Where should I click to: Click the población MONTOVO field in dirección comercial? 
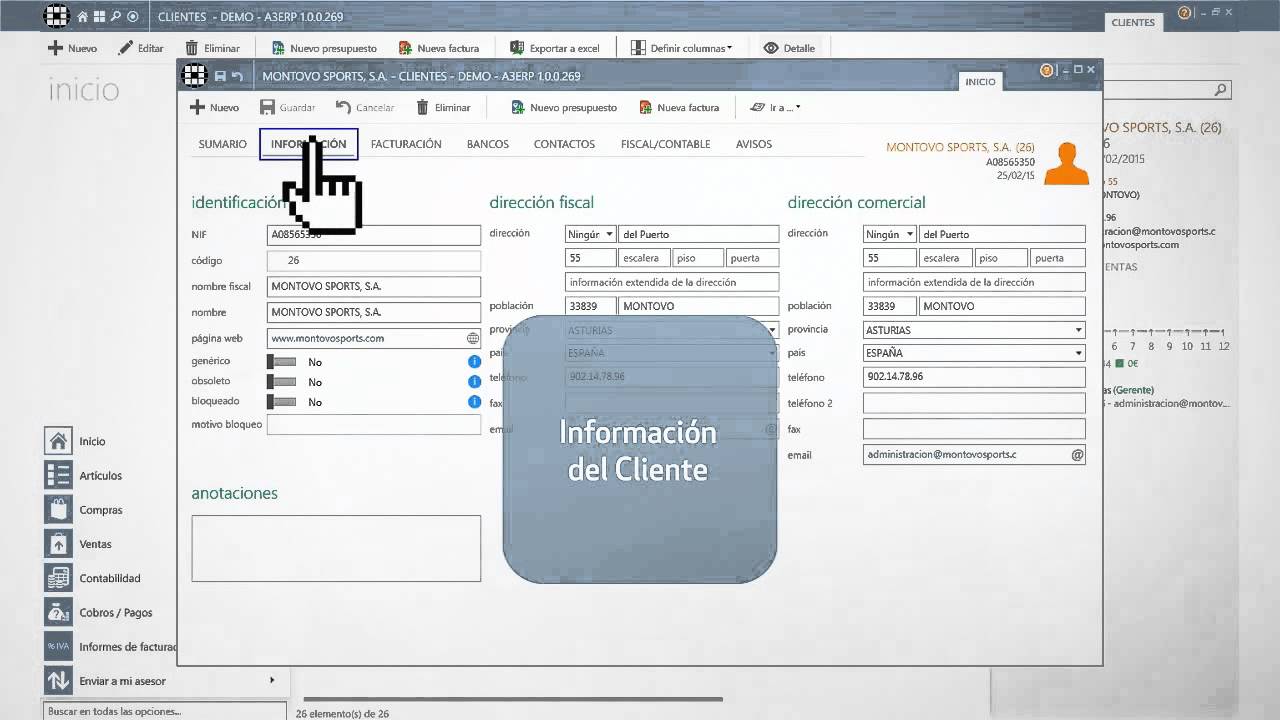[x=1002, y=306]
